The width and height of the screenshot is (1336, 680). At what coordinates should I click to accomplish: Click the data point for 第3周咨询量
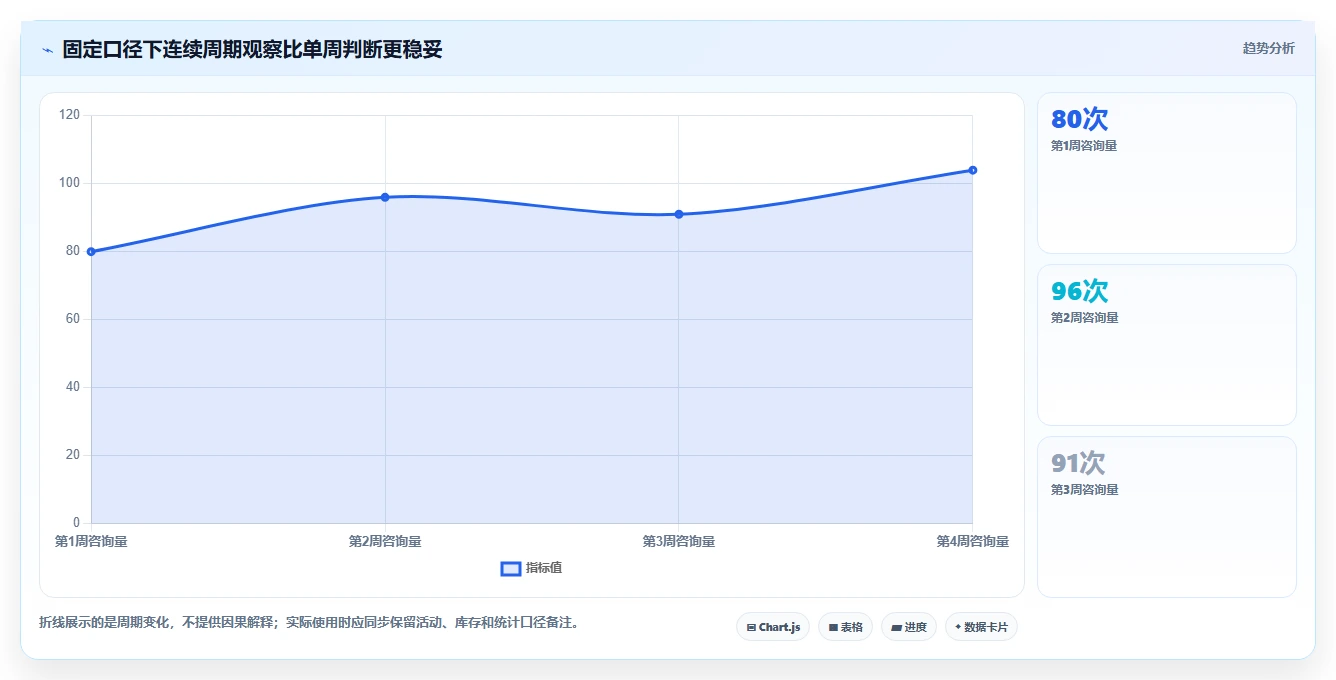tap(679, 214)
